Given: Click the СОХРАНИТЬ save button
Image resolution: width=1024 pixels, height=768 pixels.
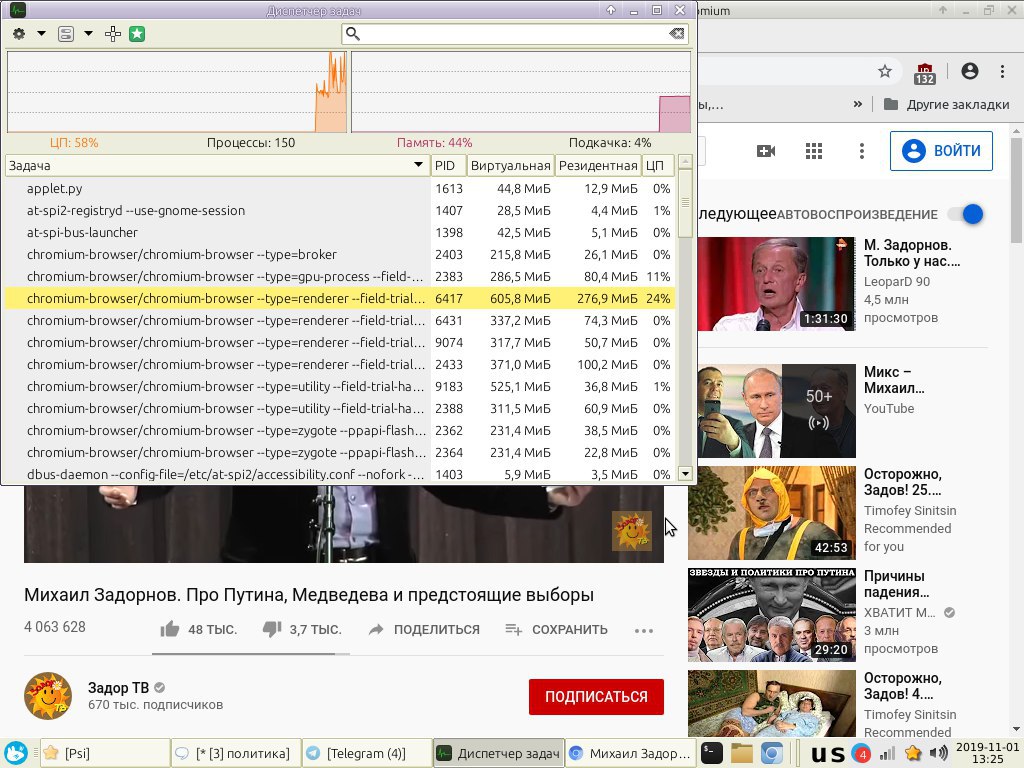Looking at the screenshot, I should [556, 630].
